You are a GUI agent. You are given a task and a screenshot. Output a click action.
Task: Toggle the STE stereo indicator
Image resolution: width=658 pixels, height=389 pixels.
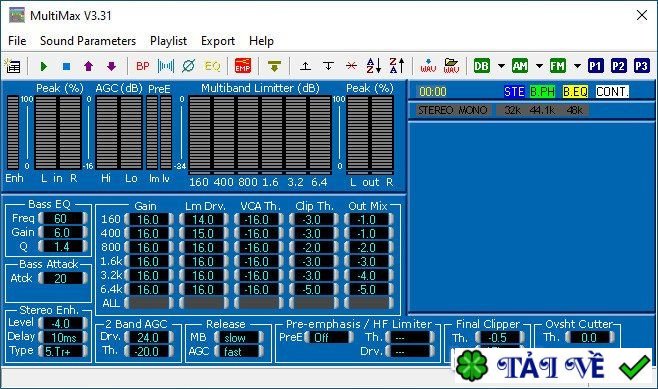click(514, 91)
